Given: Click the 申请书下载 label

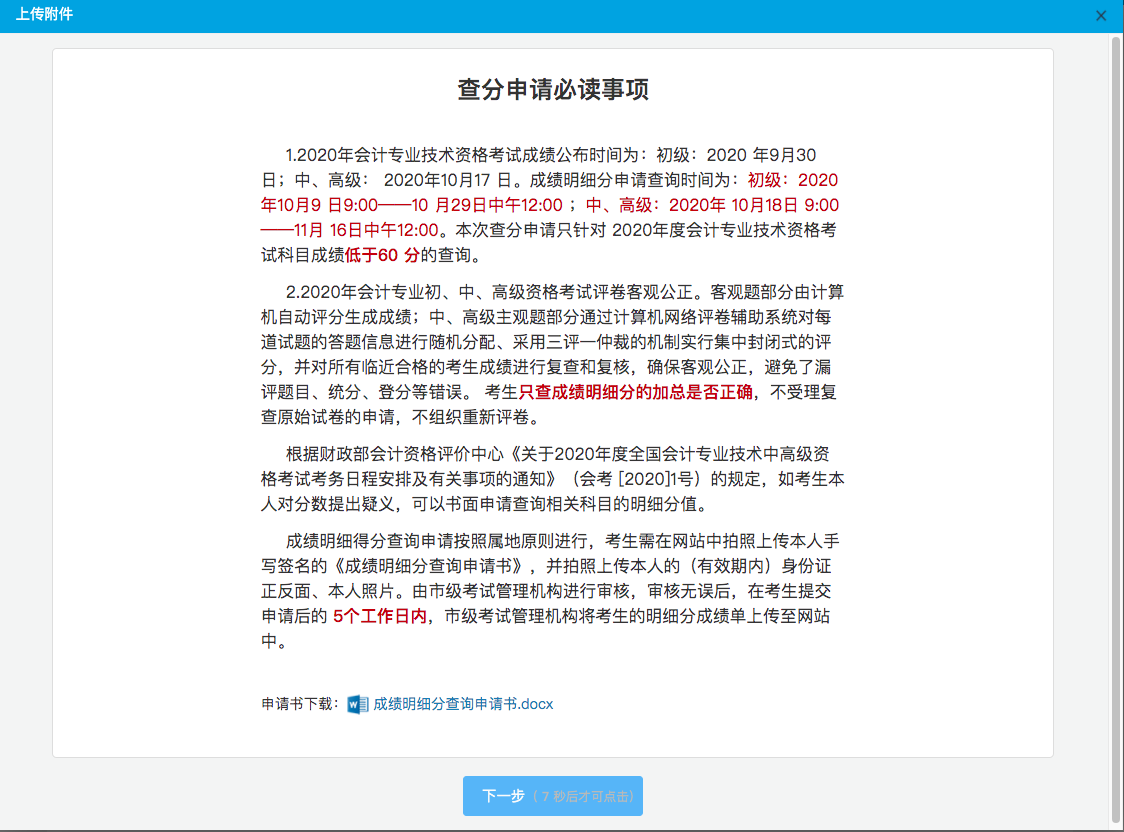Looking at the screenshot, I should (x=300, y=704).
